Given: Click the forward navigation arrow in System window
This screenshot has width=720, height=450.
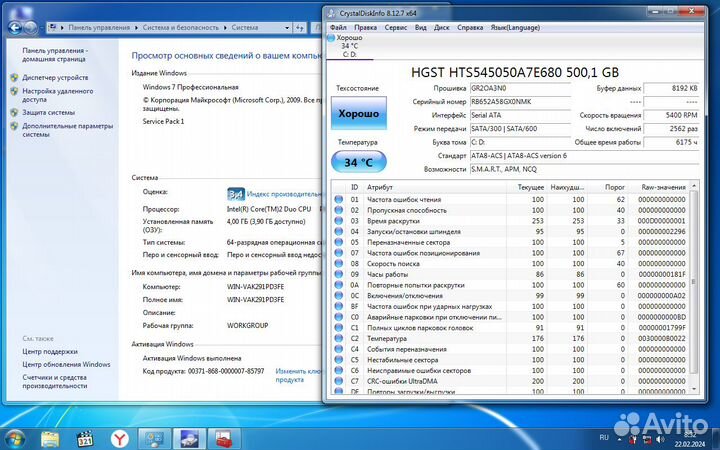Looking at the screenshot, I should click(x=31, y=28).
